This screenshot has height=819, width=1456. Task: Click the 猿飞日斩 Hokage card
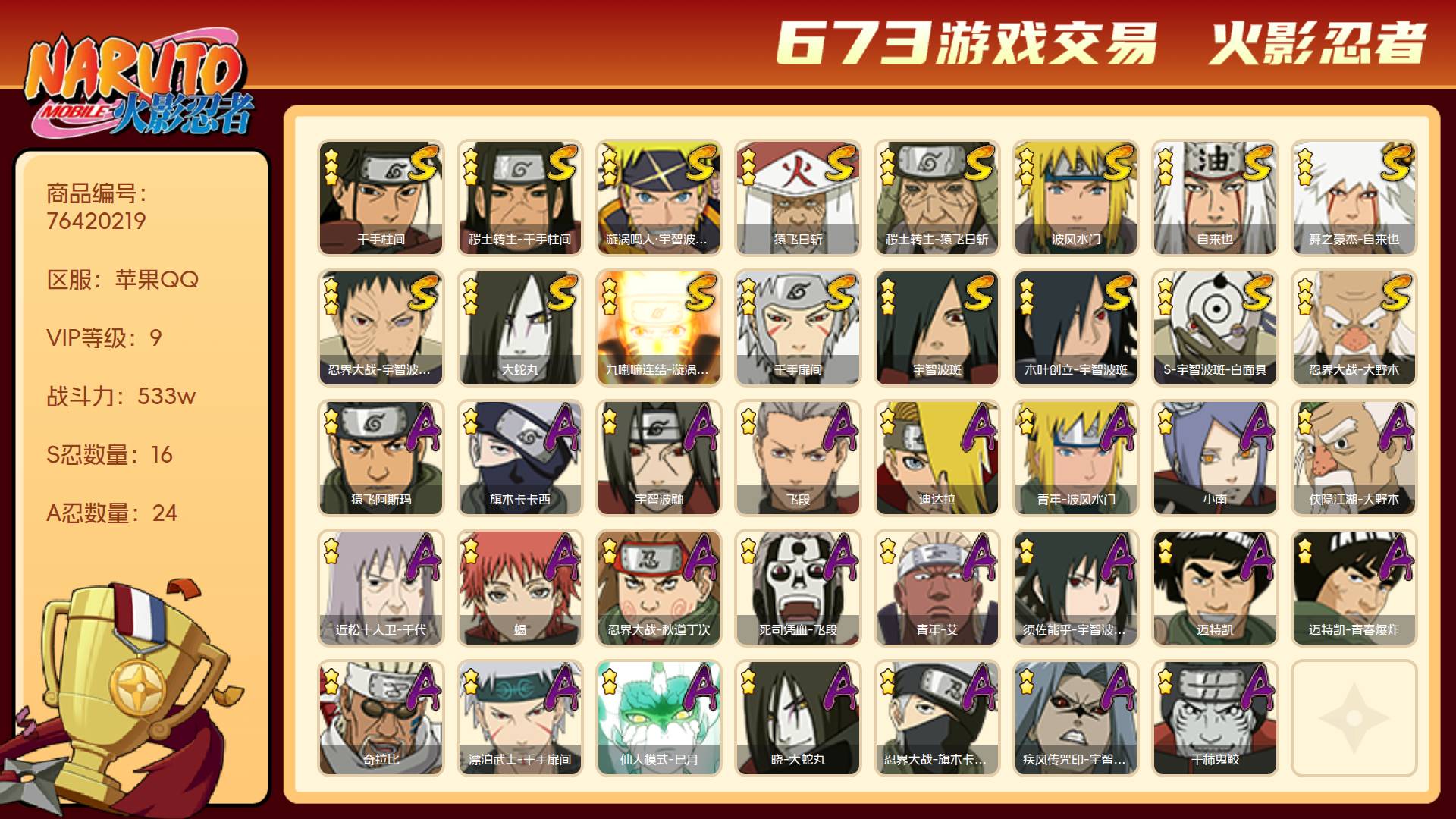[x=798, y=198]
